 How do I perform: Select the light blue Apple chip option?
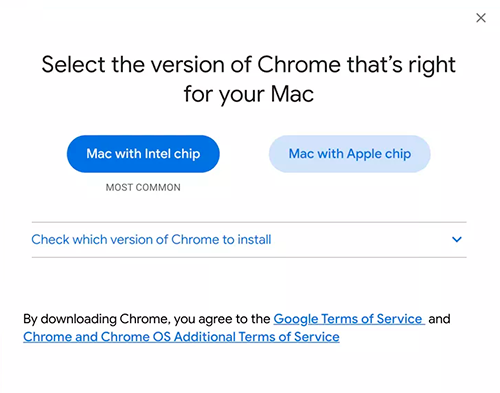tap(350, 154)
